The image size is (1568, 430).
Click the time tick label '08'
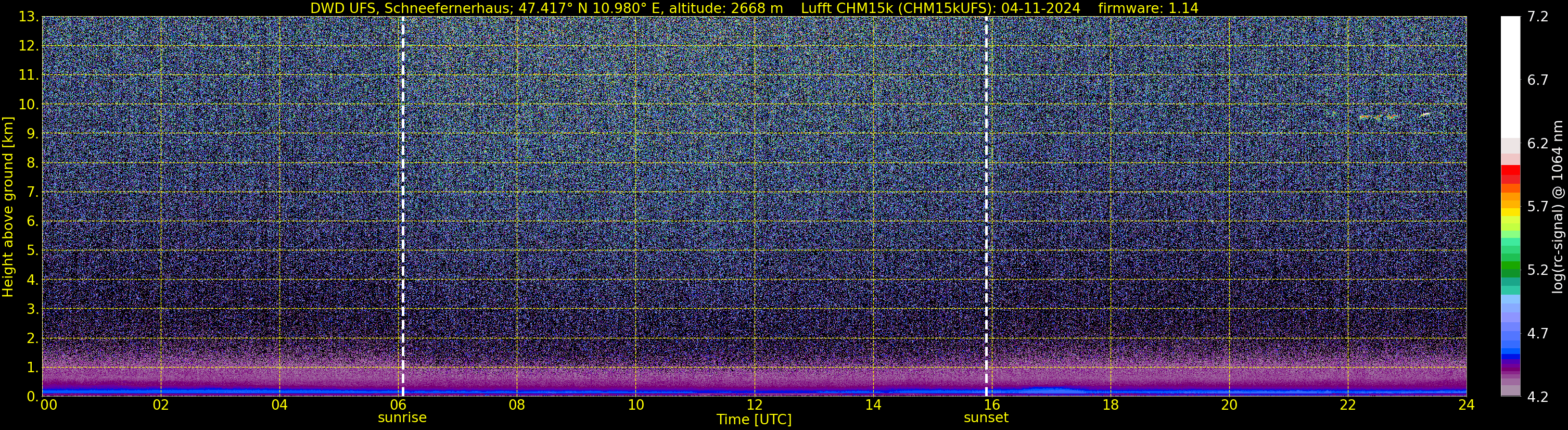517,405
